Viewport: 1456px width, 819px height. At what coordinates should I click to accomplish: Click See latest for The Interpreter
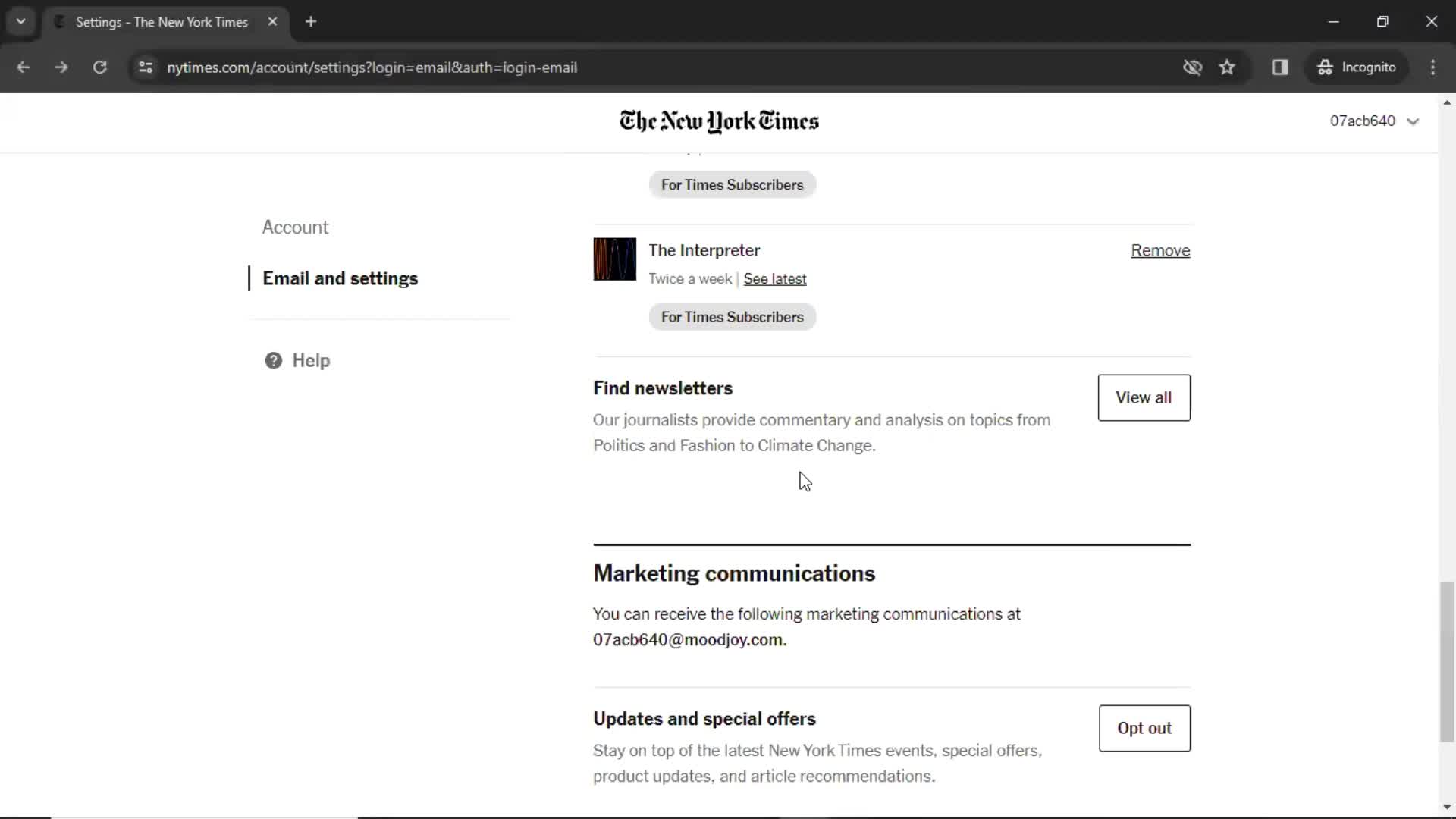click(x=775, y=278)
